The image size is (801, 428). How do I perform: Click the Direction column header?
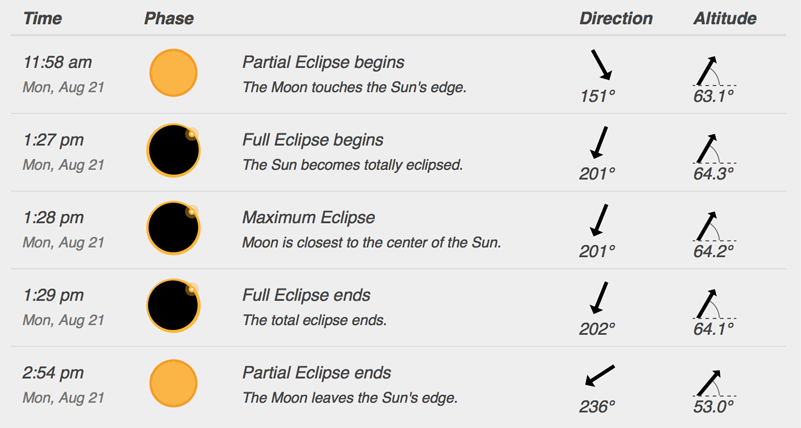616,18
